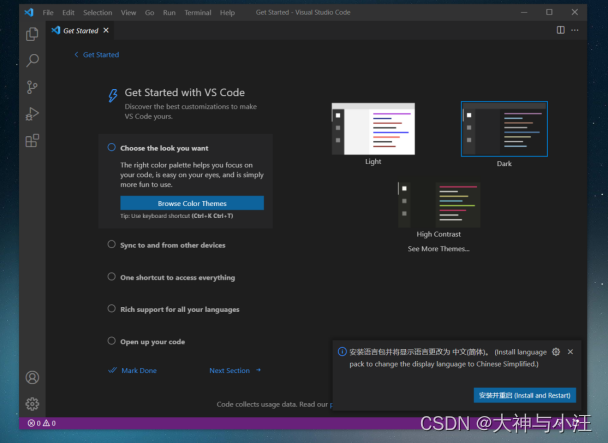608x443 pixels.
Task: Click the notification info icon
Action: tap(342, 352)
